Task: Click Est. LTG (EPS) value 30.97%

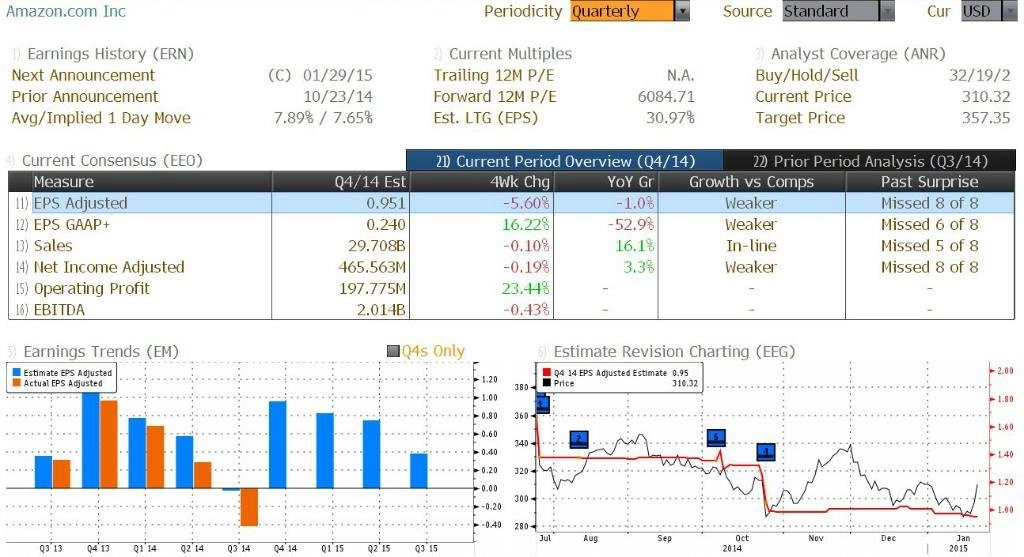Action: coord(670,118)
